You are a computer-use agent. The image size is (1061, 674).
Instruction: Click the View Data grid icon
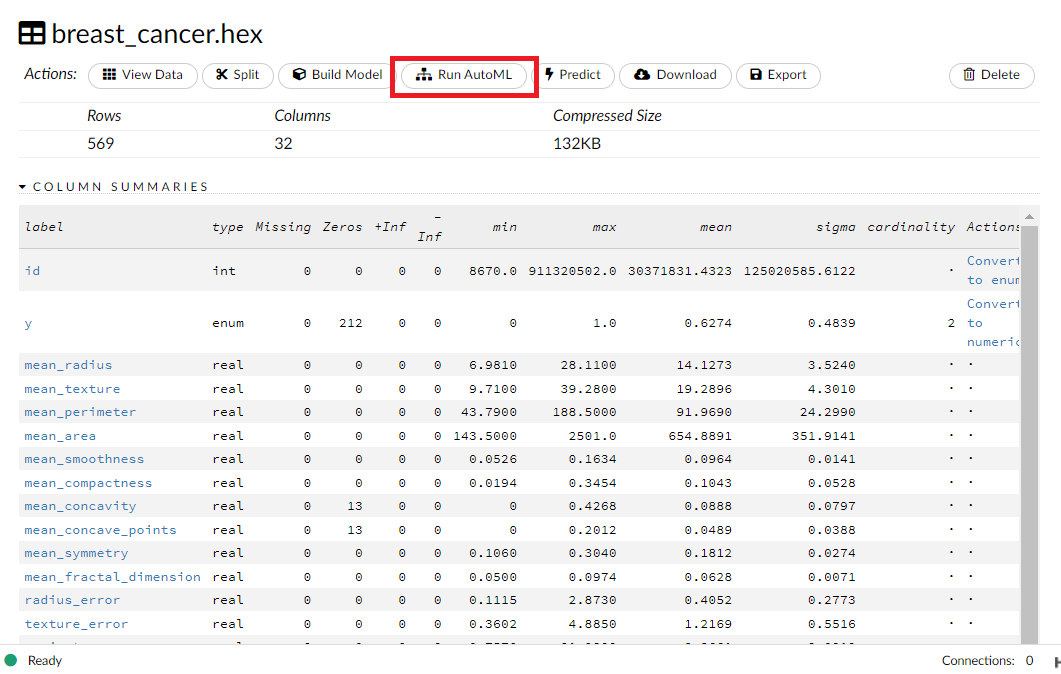click(110, 75)
